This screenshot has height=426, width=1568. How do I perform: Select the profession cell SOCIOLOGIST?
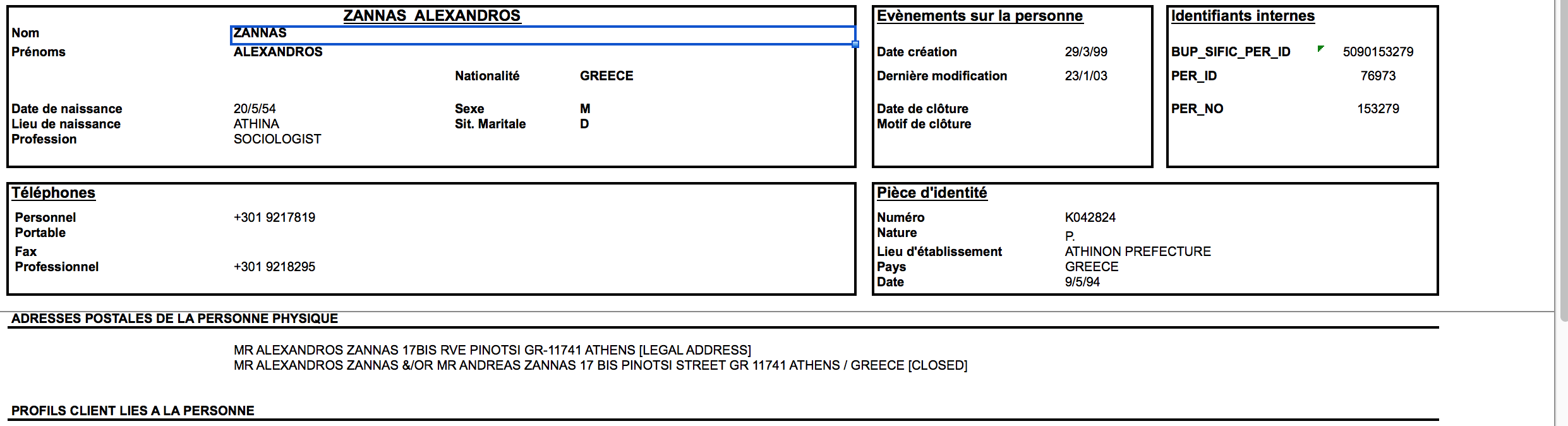[x=277, y=139]
